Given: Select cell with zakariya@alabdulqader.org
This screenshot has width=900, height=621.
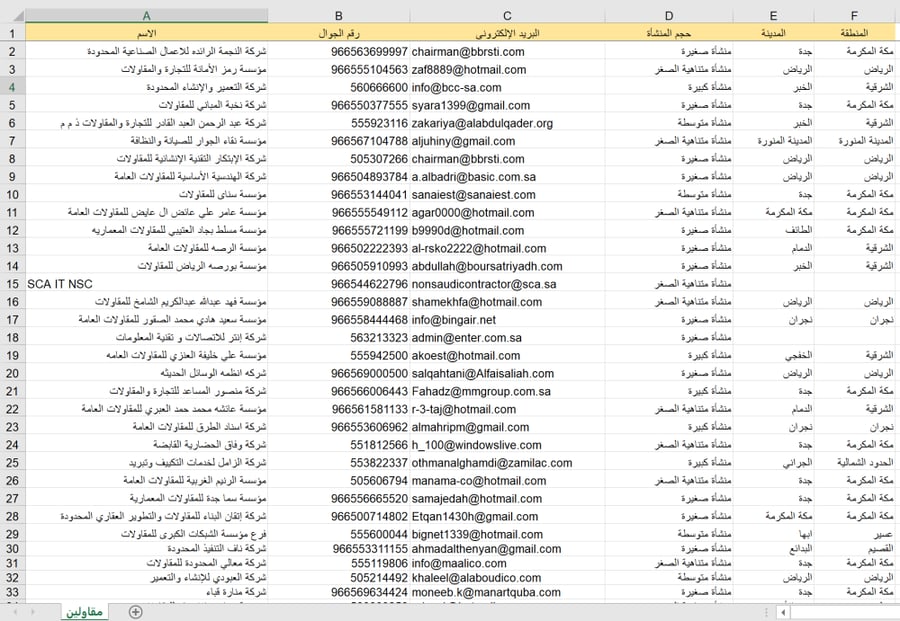Looking at the screenshot, I should coord(507,123).
